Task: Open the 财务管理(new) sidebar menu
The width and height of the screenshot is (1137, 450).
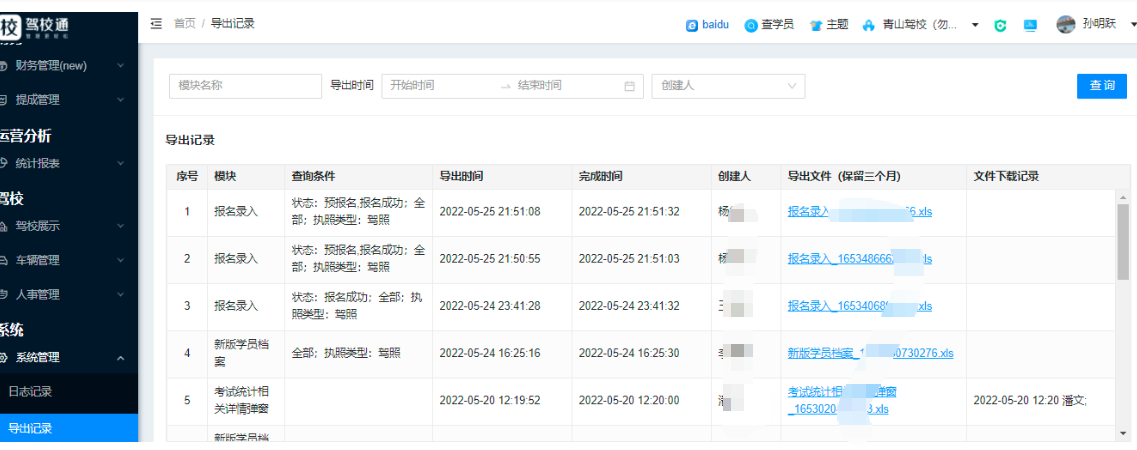Action: coord(69,66)
